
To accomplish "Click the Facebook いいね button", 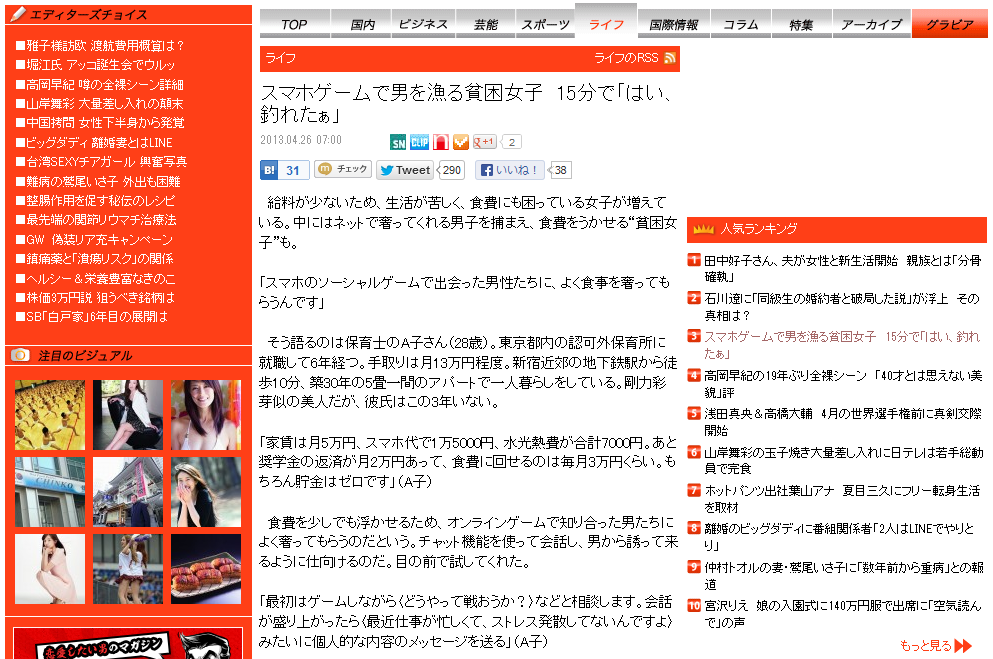I will (x=510, y=170).
